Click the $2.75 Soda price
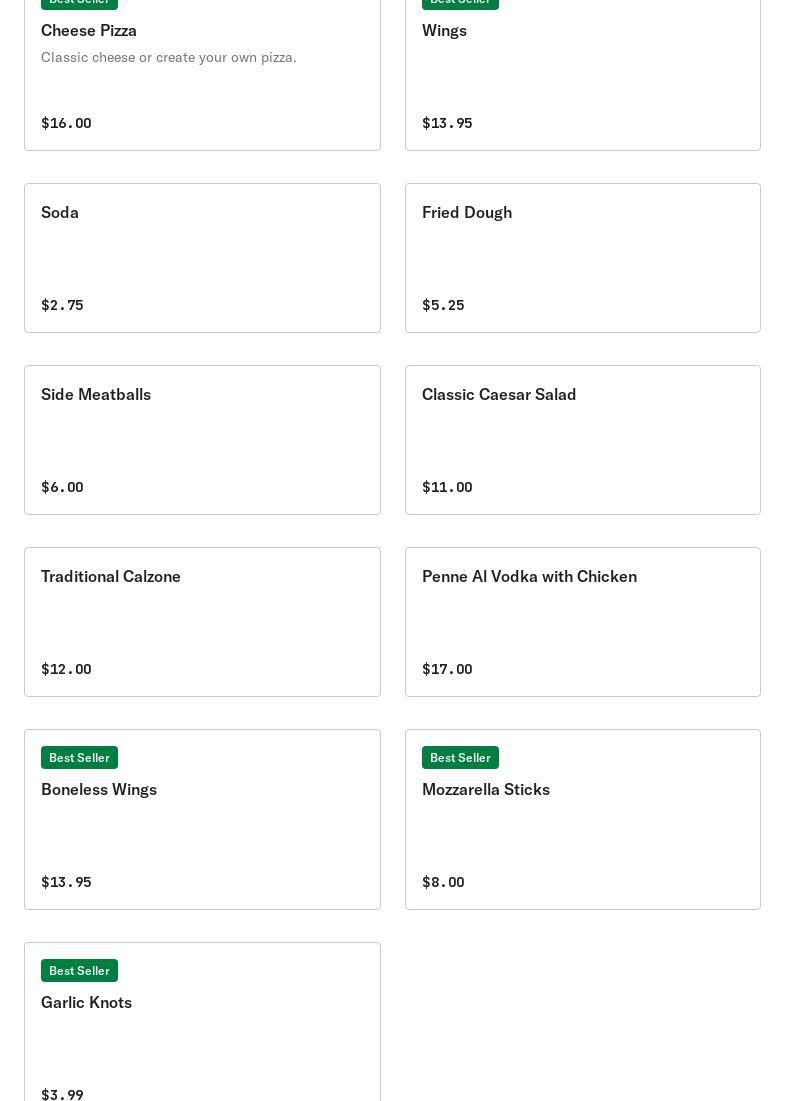The image size is (785, 1101). point(62,306)
